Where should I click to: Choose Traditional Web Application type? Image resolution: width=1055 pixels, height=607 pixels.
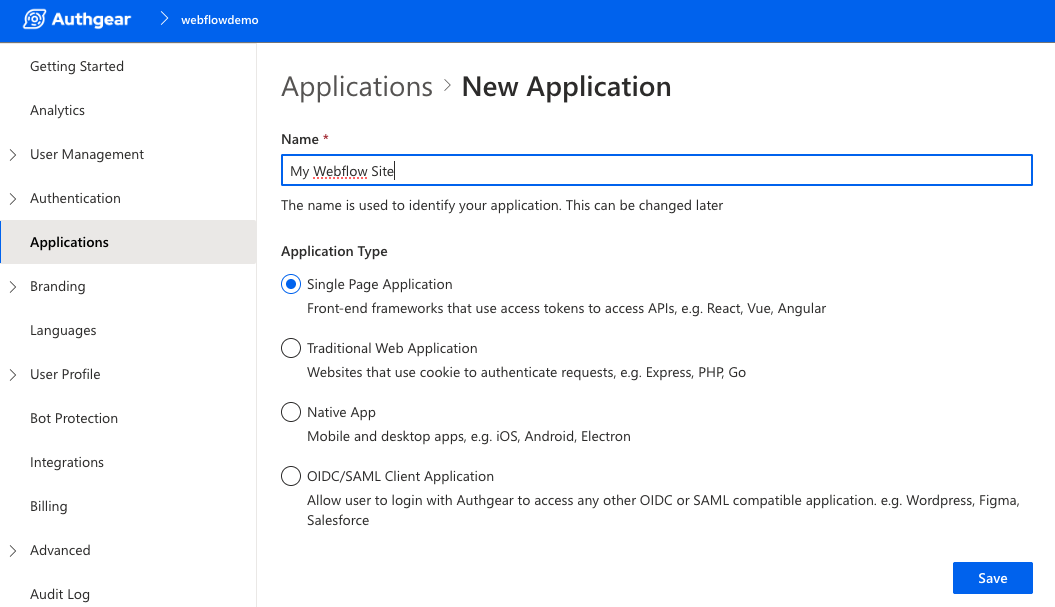291,348
